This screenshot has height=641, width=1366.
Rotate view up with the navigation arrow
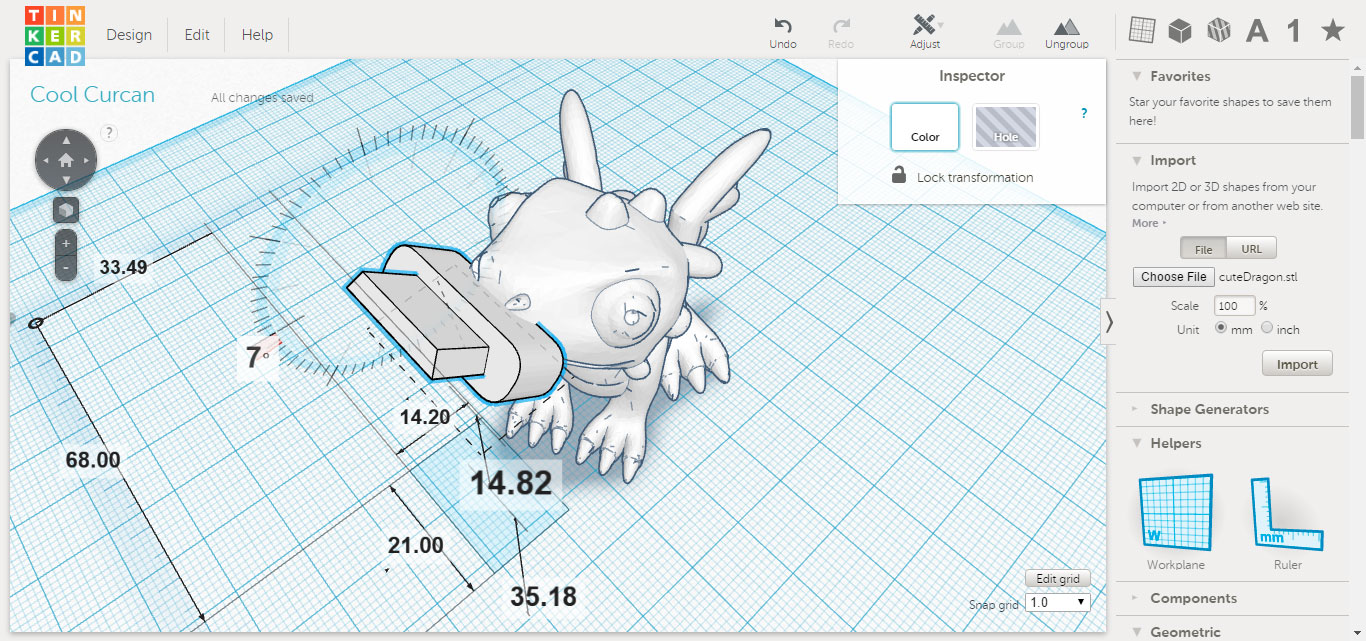66,139
